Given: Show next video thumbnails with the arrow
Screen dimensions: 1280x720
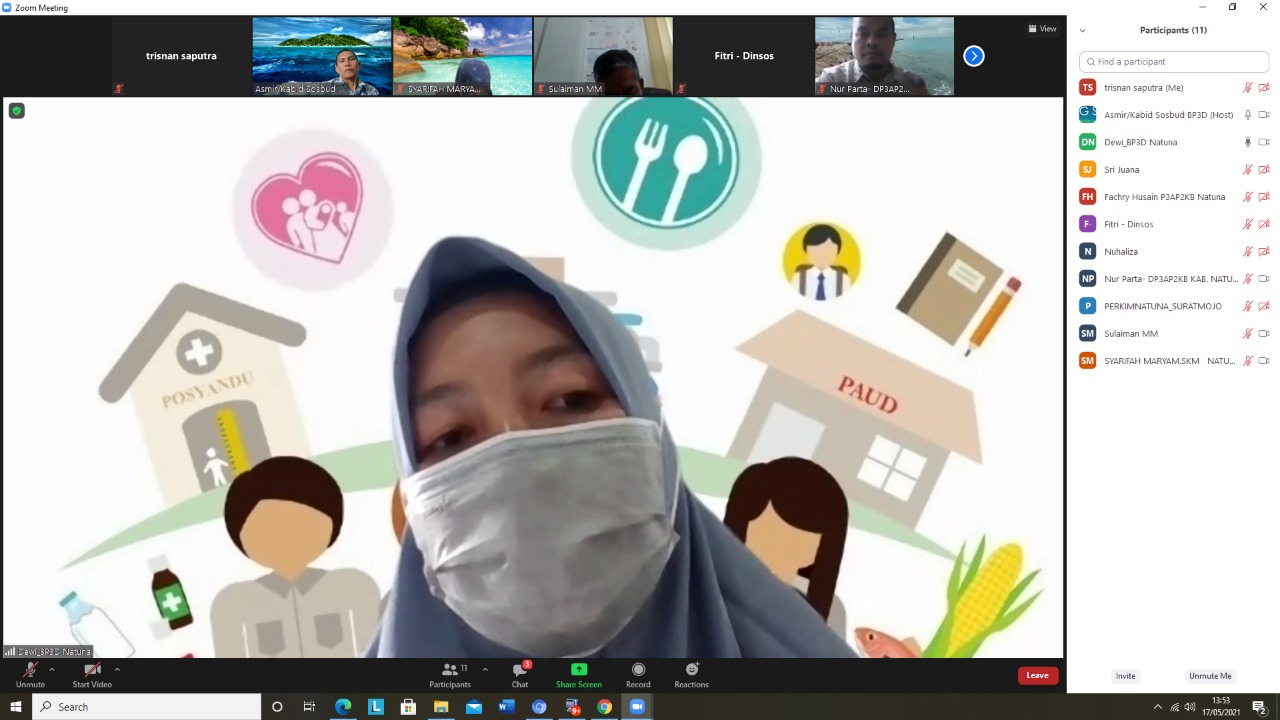Looking at the screenshot, I should coord(973,56).
